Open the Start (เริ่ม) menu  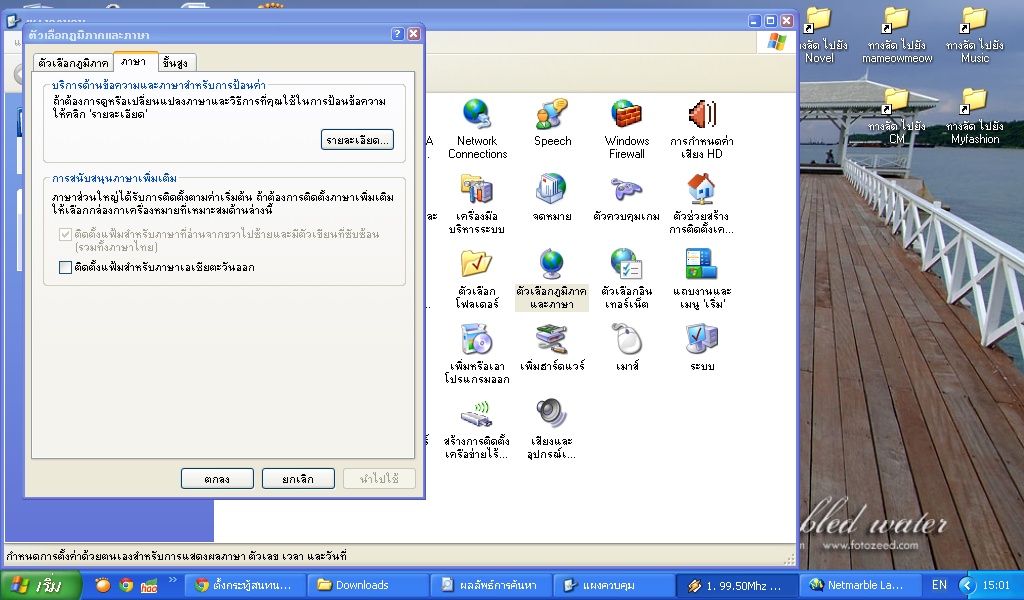(x=40, y=585)
